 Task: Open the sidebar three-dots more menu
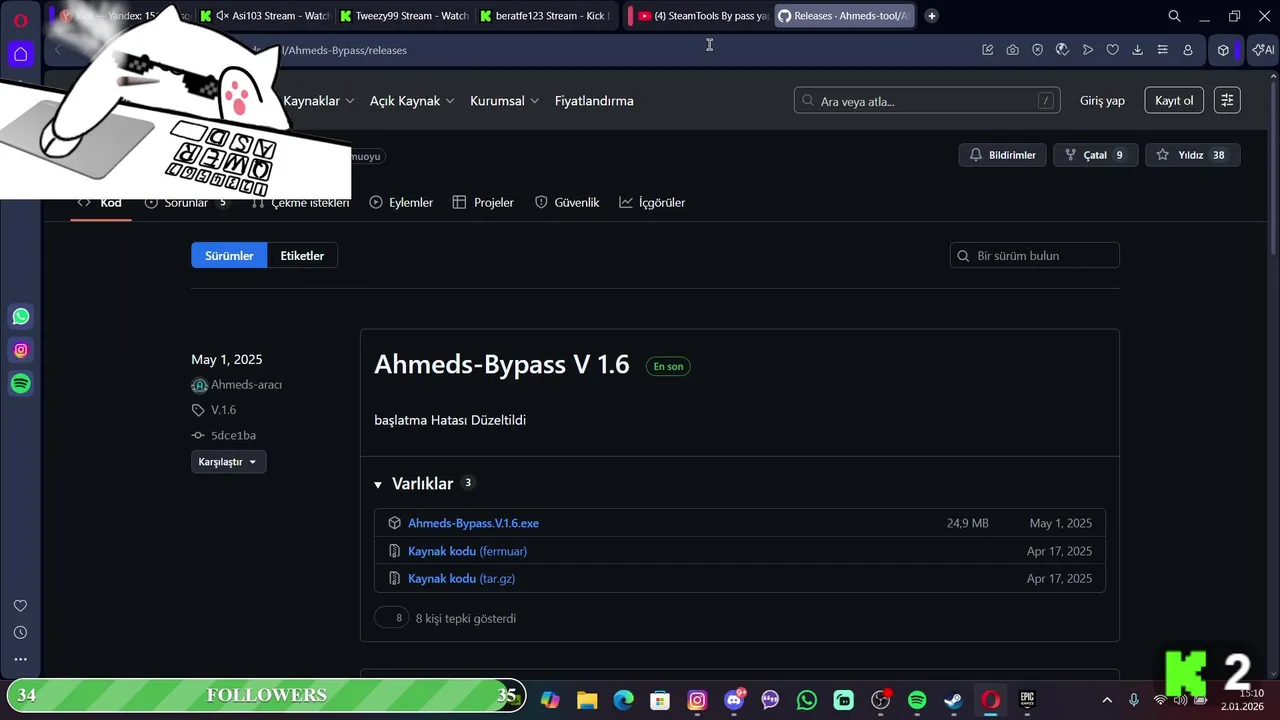point(20,659)
